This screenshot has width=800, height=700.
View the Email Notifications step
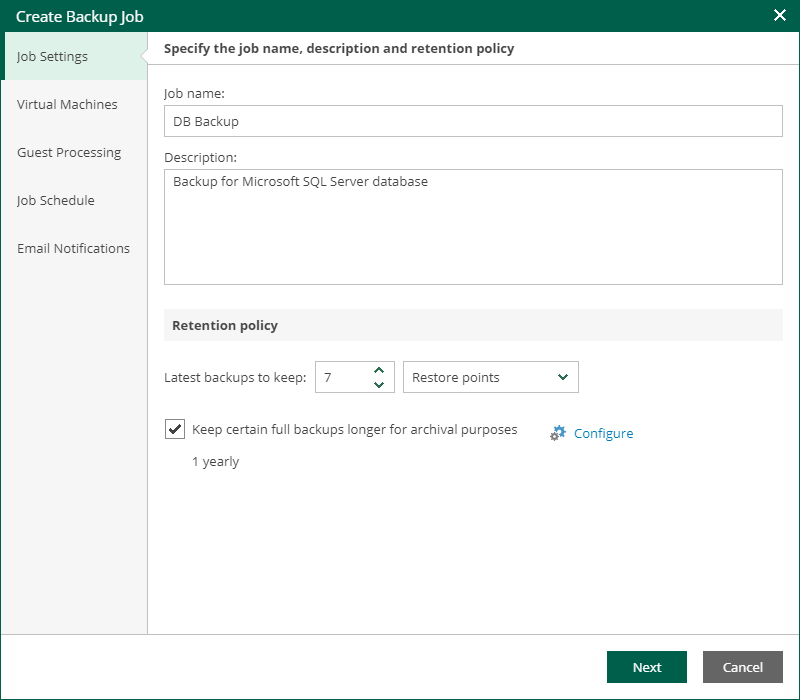73,248
